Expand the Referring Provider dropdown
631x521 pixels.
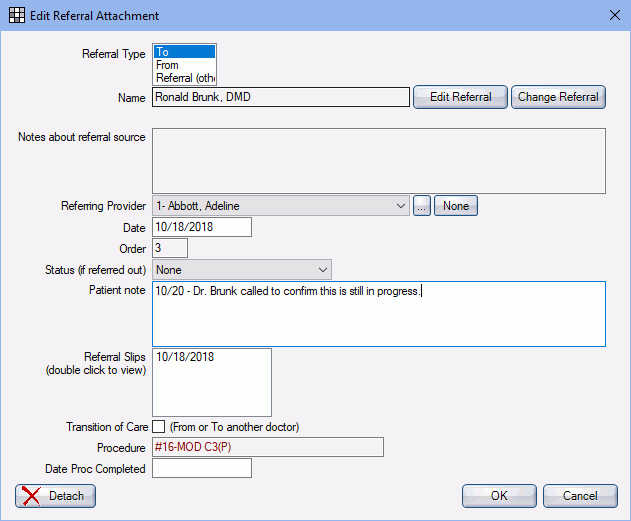point(401,206)
